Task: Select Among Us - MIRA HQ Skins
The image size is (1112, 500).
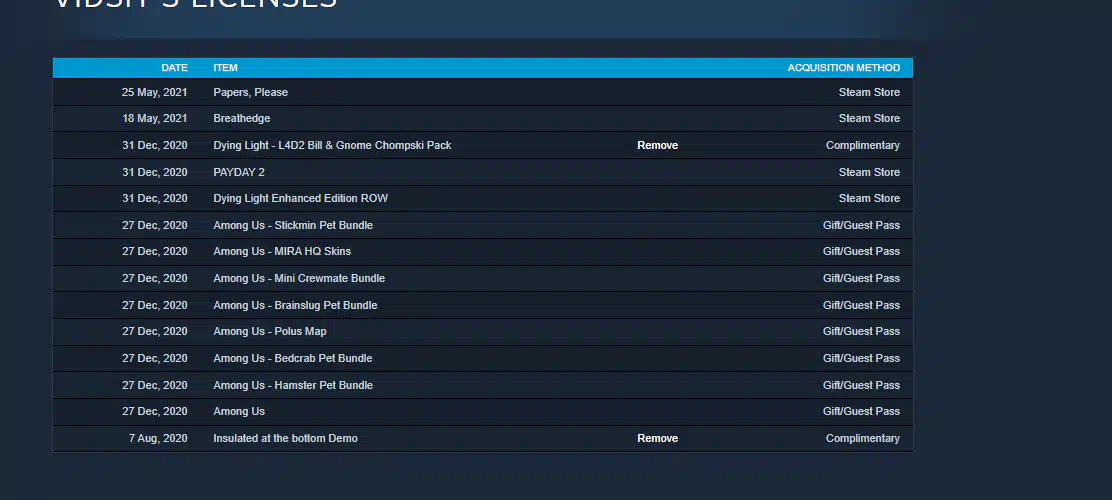Action: [x=282, y=252]
